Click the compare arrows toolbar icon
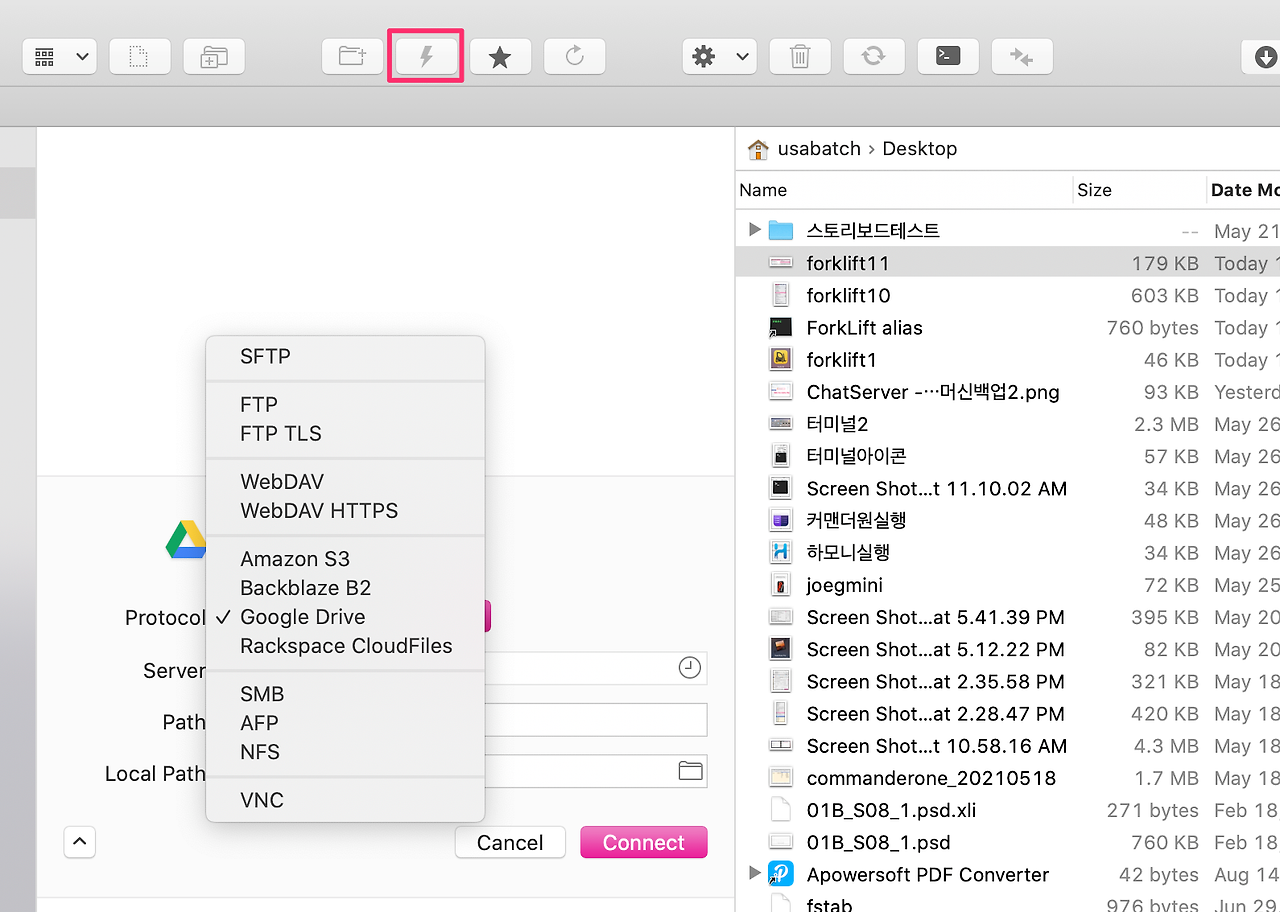This screenshot has width=1280, height=912. tap(1022, 57)
